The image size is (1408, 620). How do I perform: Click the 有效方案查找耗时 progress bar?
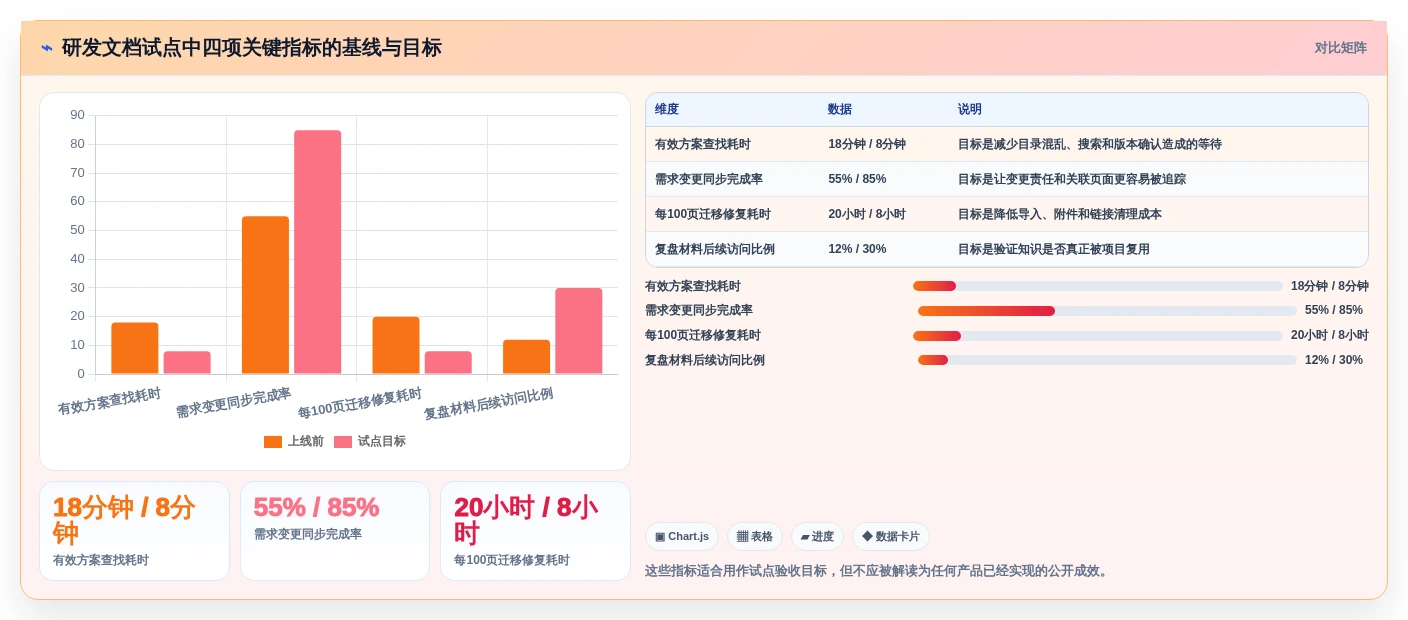point(1098,286)
